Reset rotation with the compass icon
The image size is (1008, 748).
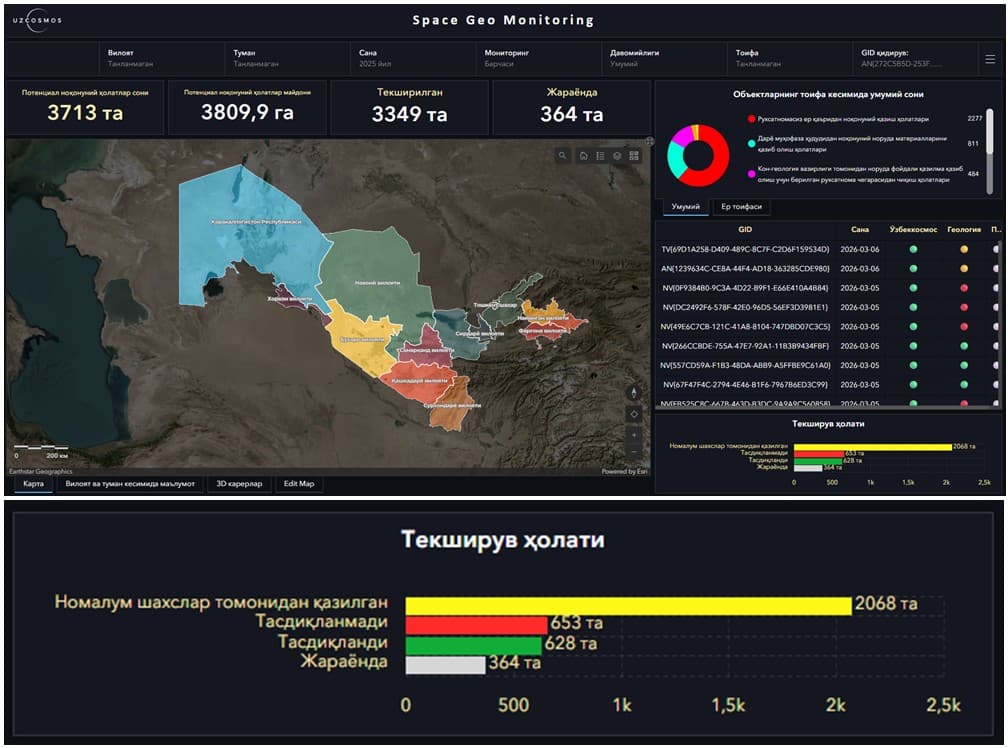[x=633, y=392]
